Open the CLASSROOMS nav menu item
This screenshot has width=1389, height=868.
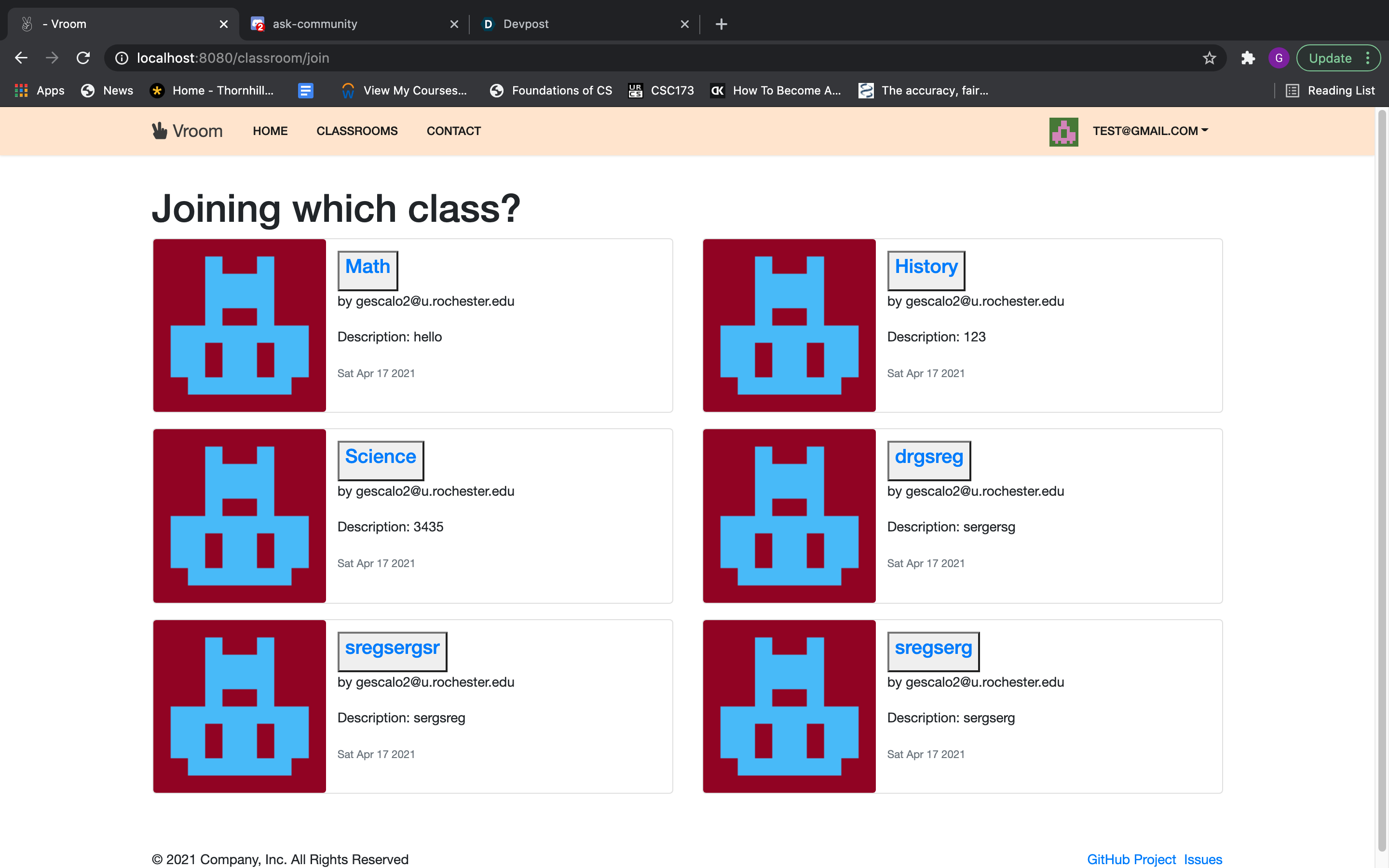356,131
